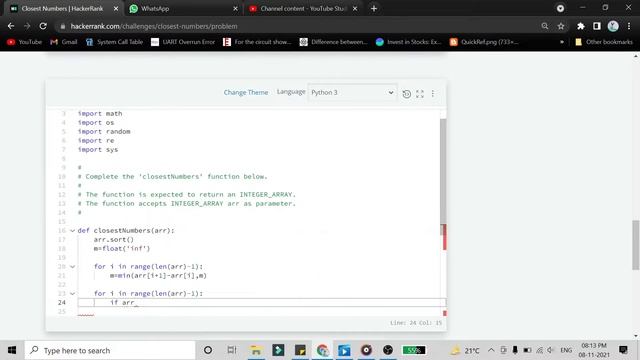Image resolution: width=640 pixels, height=360 pixels.
Task: Click the Change Theme link
Action: (x=246, y=93)
